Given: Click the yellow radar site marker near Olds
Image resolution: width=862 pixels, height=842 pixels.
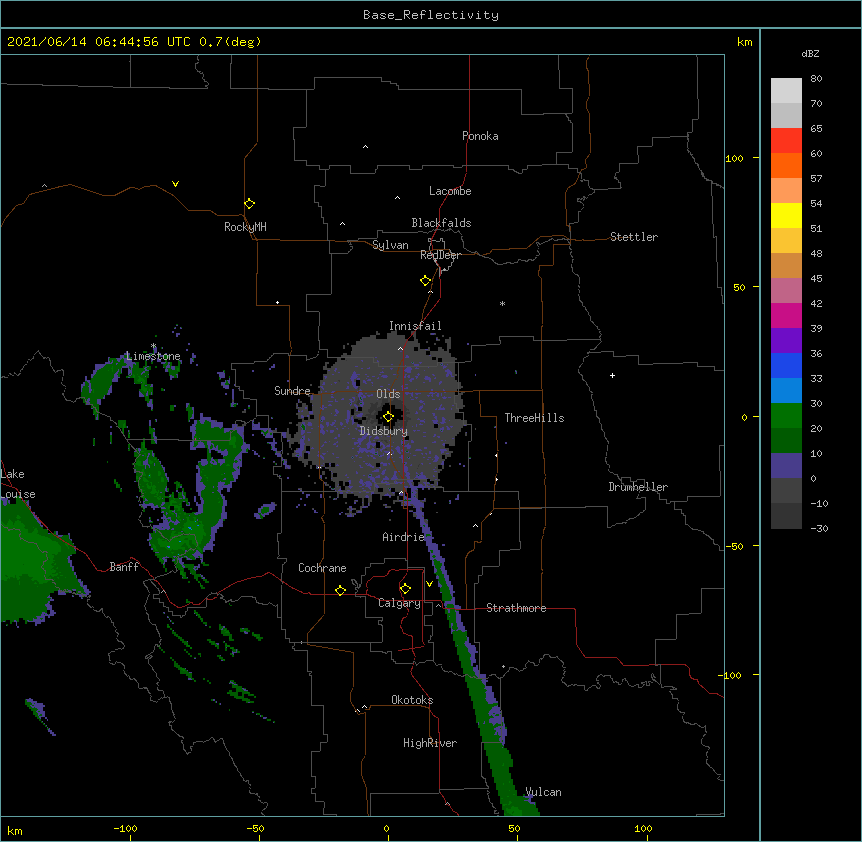Looking at the screenshot, I should [x=388, y=416].
